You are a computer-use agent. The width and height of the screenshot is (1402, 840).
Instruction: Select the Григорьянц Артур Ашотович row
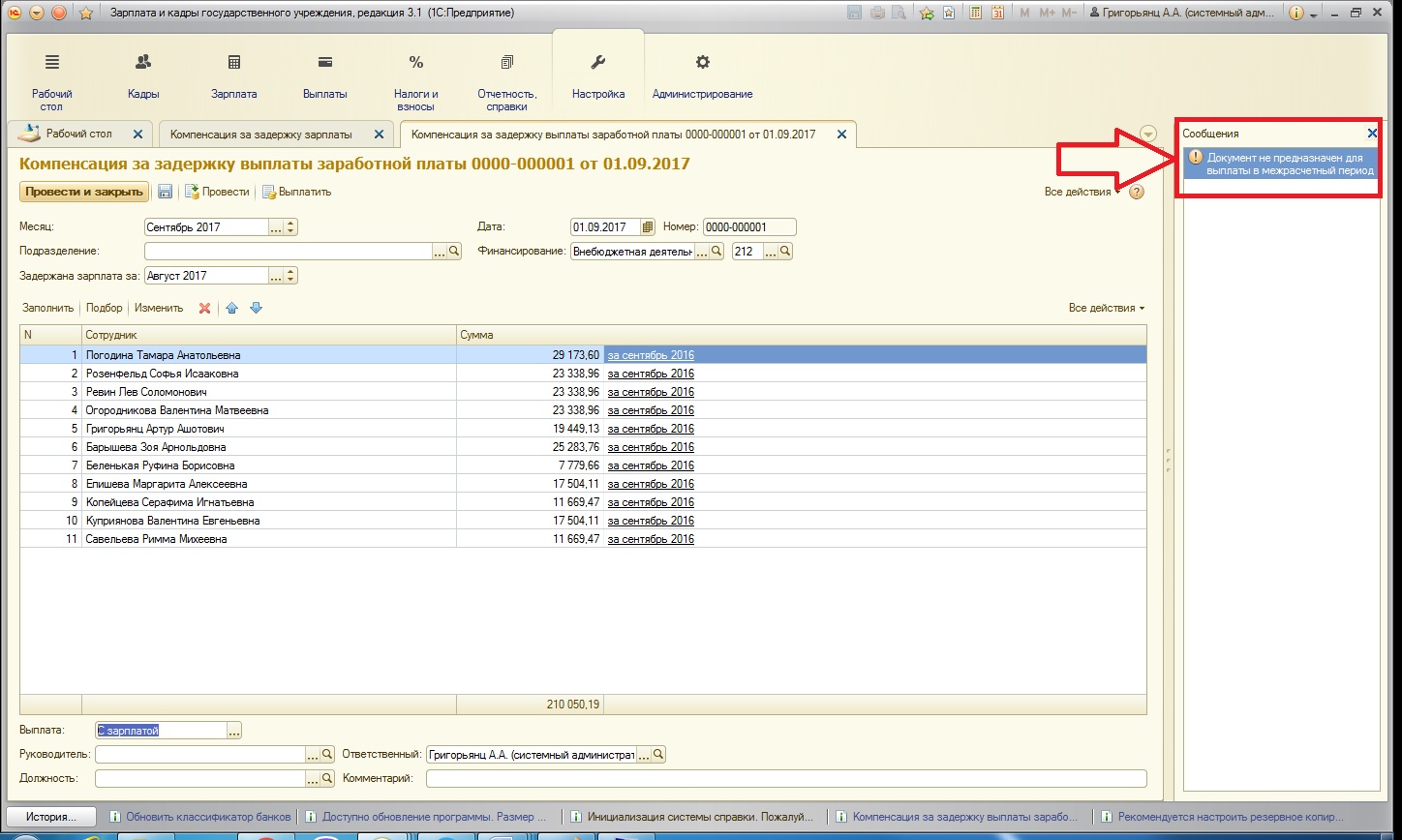pos(583,429)
